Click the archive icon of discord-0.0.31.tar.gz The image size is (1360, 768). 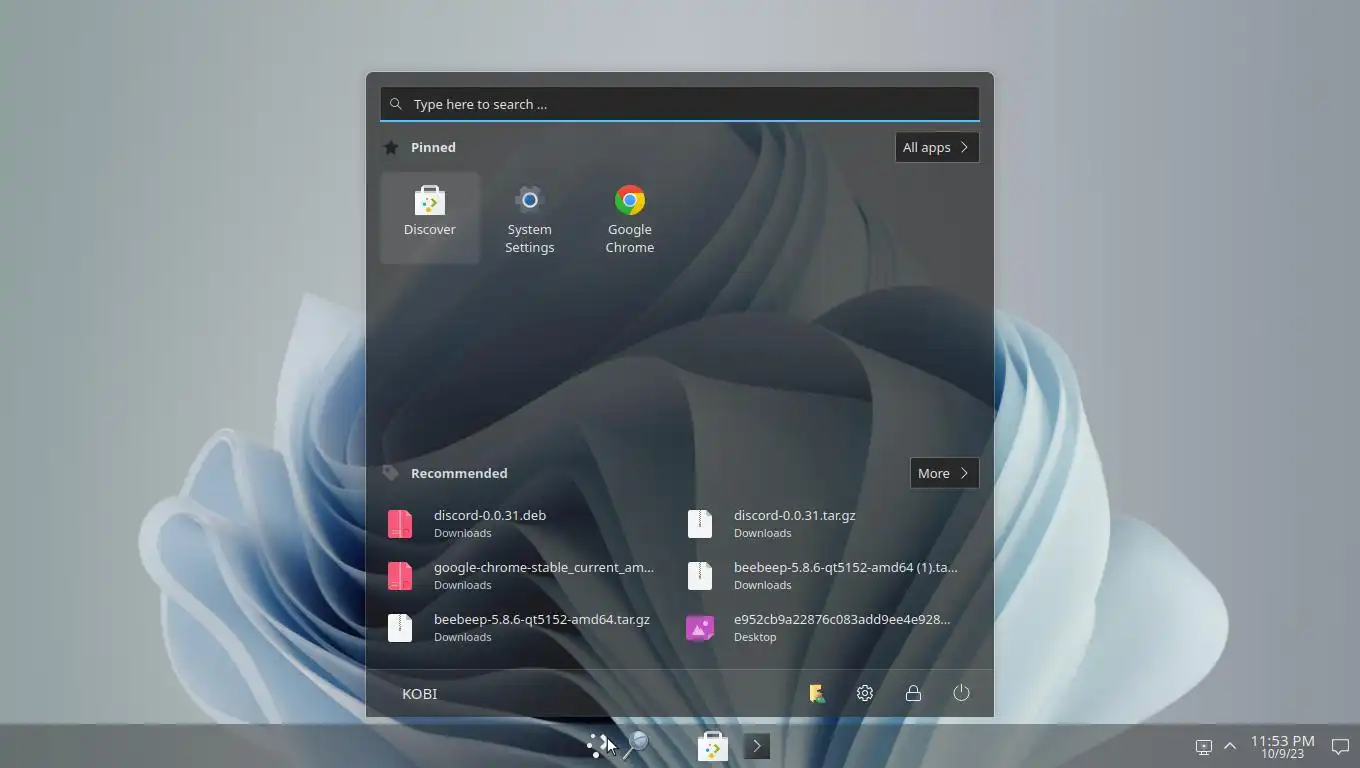pyautogui.click(x=700, y=523)
